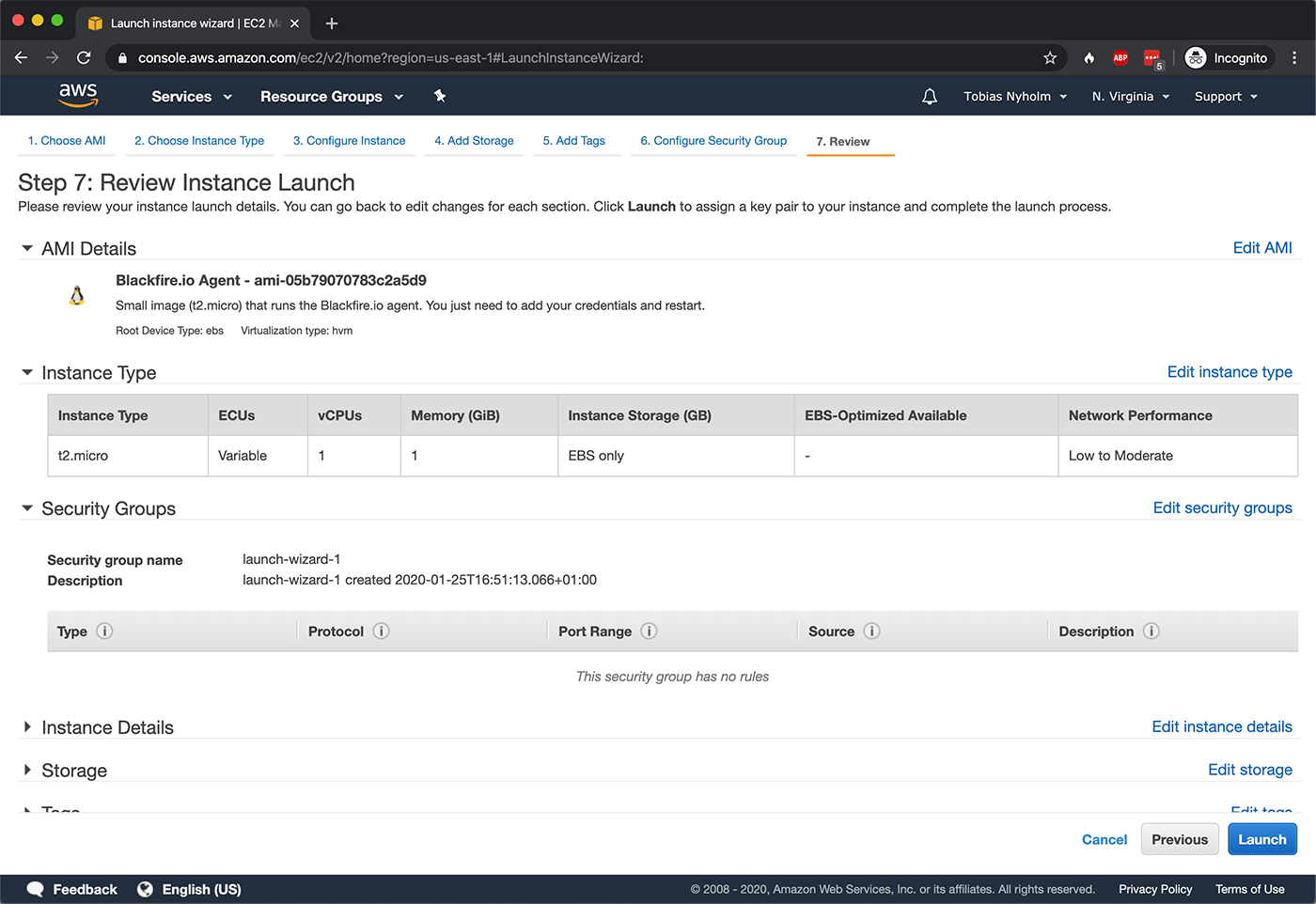This screenshot has width=1316, height=904.
Task: Reload the page with the refresh icon
Action: click(x=84, y=57)
